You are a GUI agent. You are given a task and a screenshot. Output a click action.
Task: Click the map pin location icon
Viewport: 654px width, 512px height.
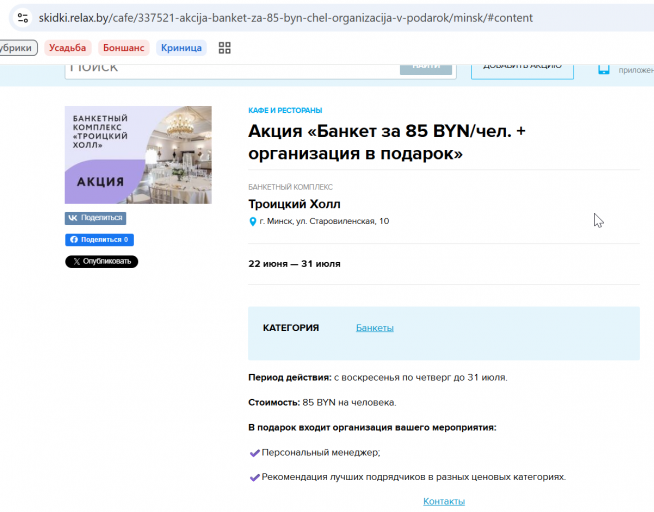click(252, 221)
